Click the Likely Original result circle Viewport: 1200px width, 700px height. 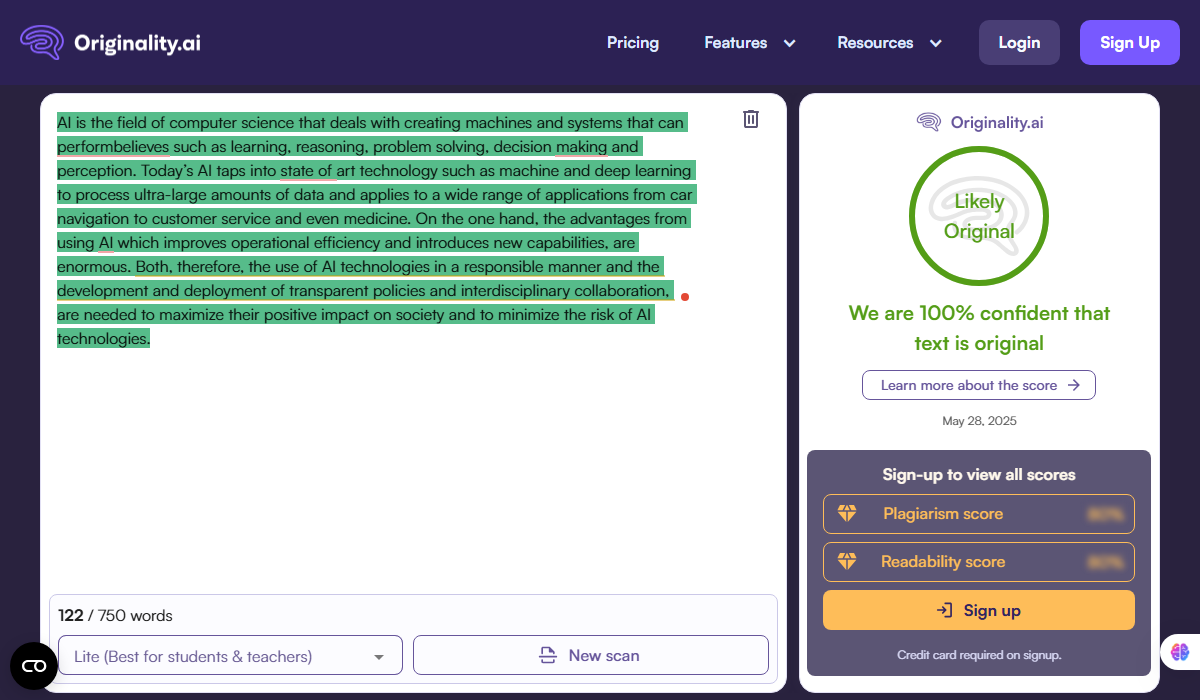coord(979,217)
